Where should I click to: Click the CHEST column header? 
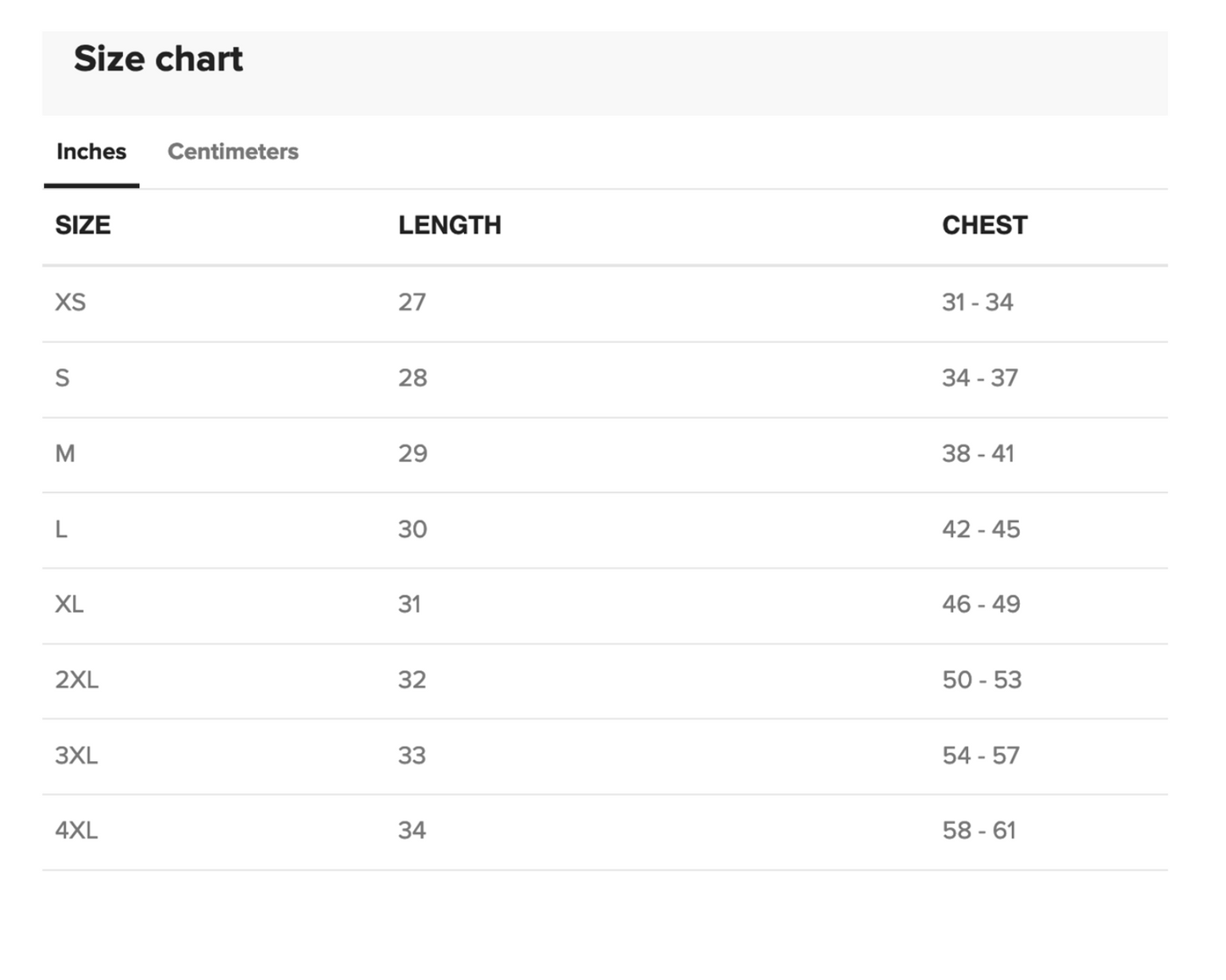(x=984, y=225)
